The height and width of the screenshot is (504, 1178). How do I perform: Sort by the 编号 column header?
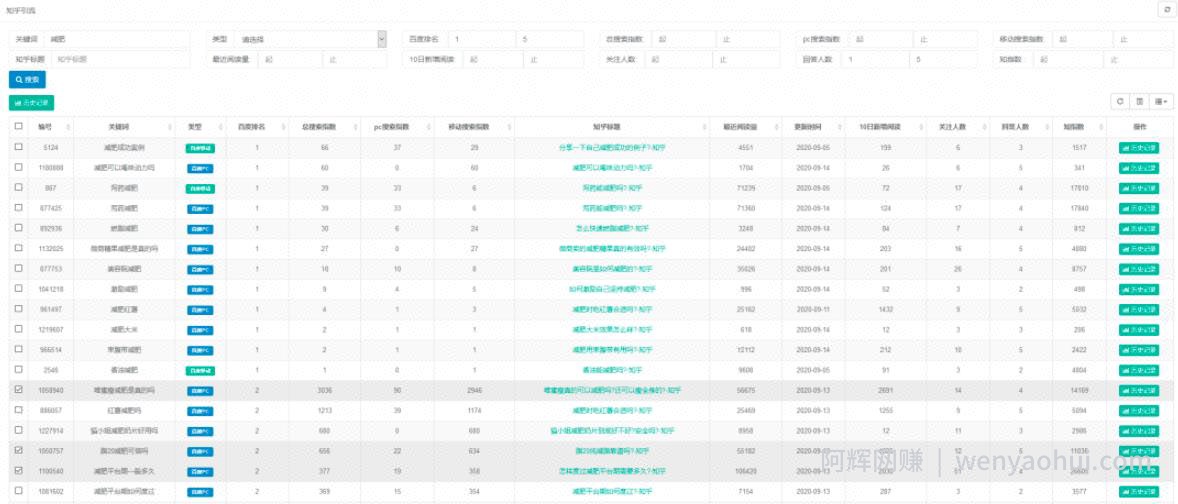(49, 127)
